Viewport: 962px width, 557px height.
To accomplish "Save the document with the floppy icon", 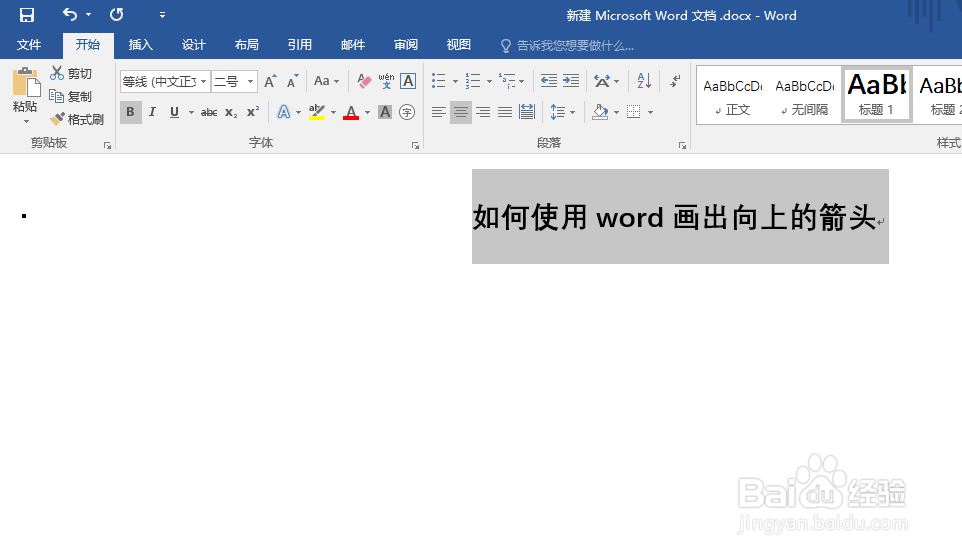I will [26, 15].
